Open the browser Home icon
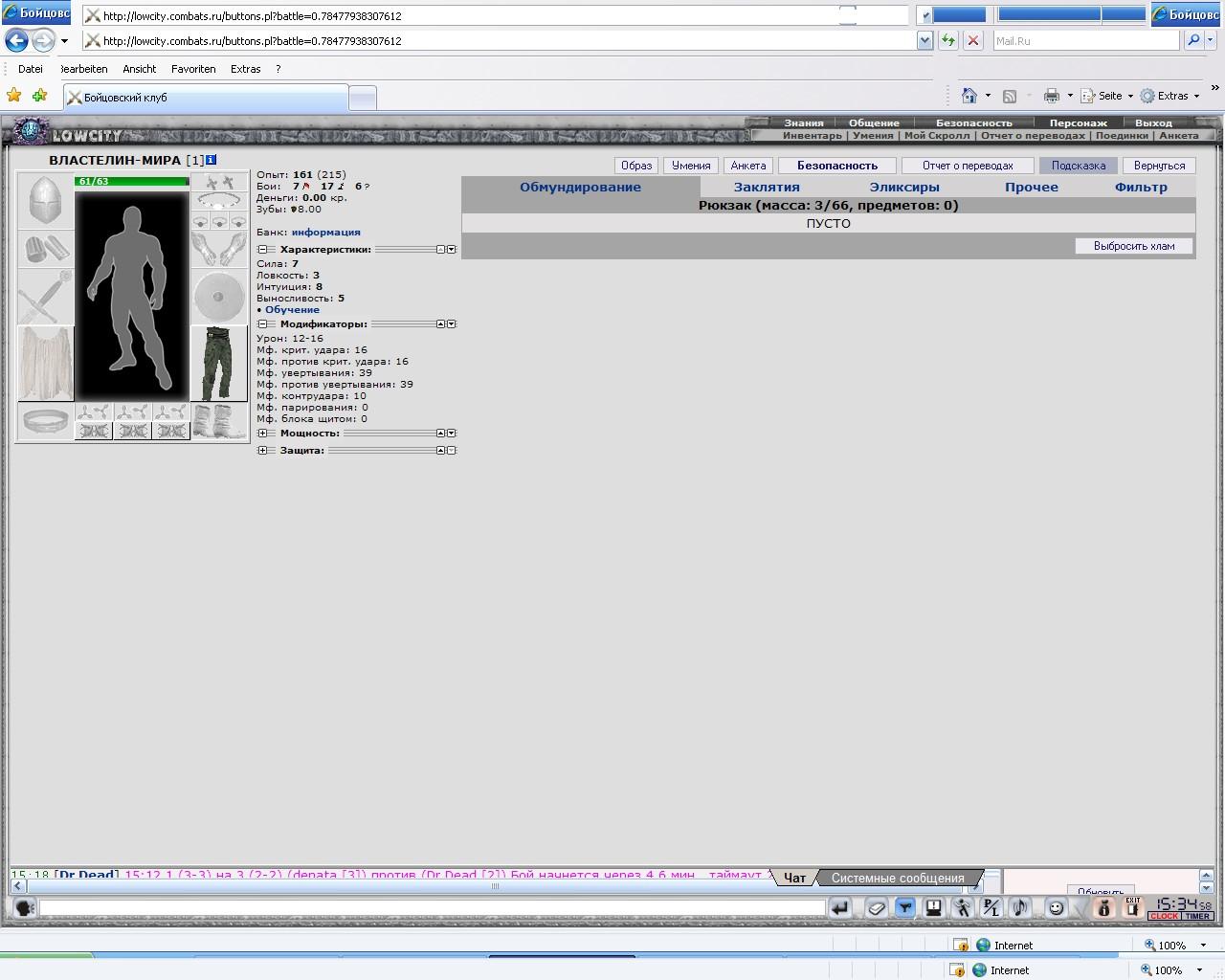Image resolution: width=1225 pixels, height=980 pixels. pos(969,96)
